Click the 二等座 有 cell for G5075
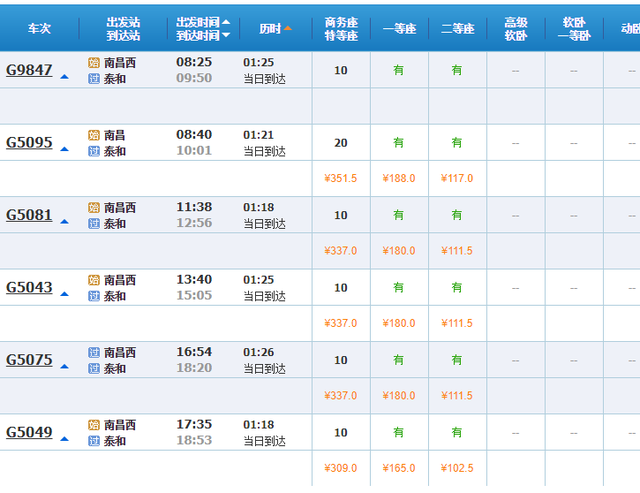Image resolution: width=640 pixels, height=493 pixels. 457,360
